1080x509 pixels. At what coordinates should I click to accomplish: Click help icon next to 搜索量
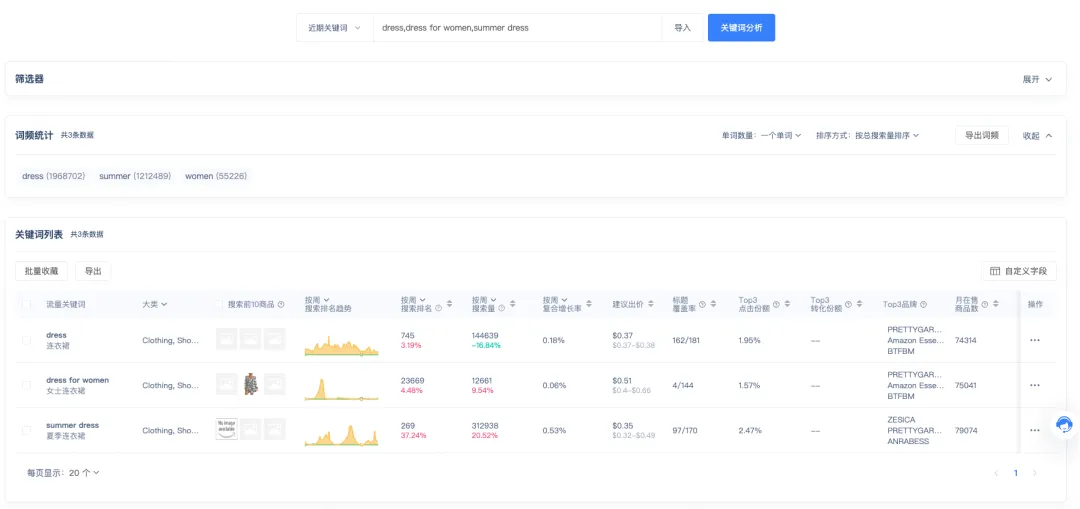[501, 308]
